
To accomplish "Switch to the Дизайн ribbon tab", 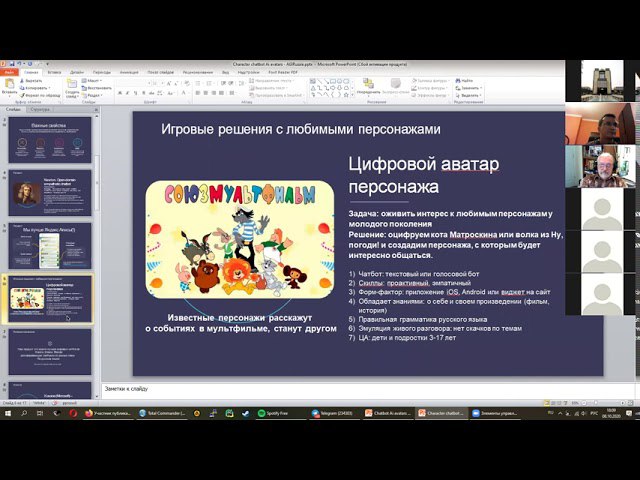I will (77, 72).
